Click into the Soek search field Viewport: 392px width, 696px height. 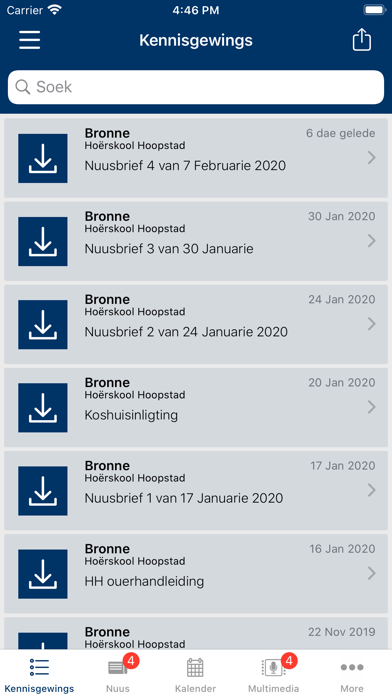(196, 87)
